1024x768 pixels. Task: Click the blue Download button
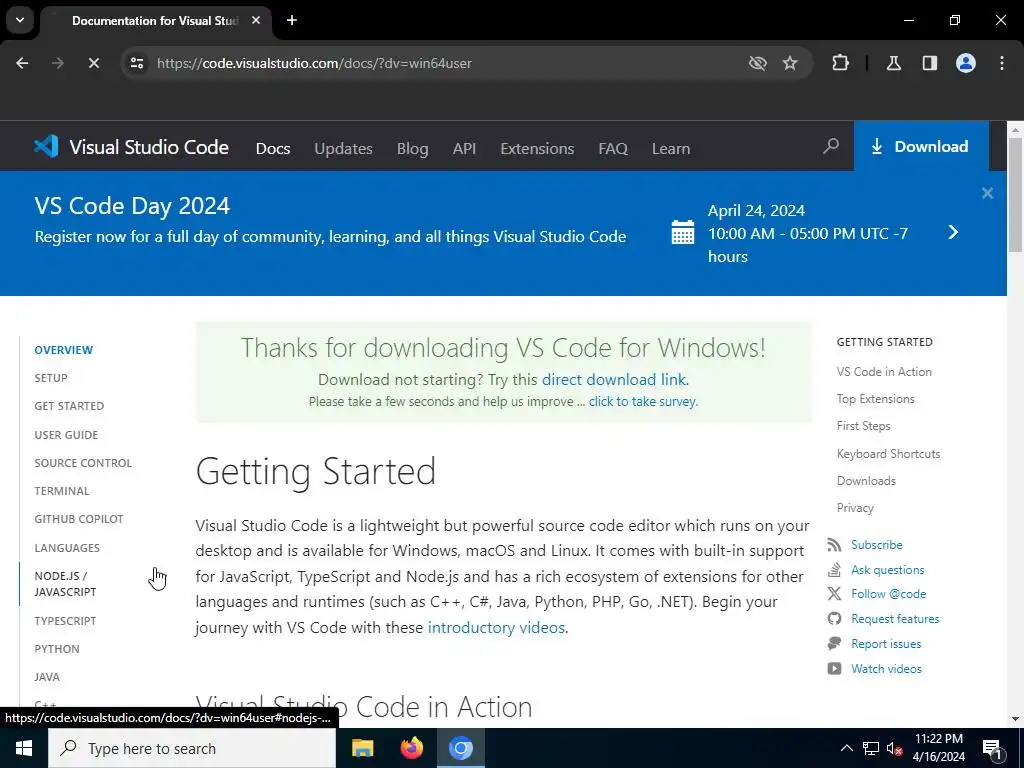click(921, 146)
